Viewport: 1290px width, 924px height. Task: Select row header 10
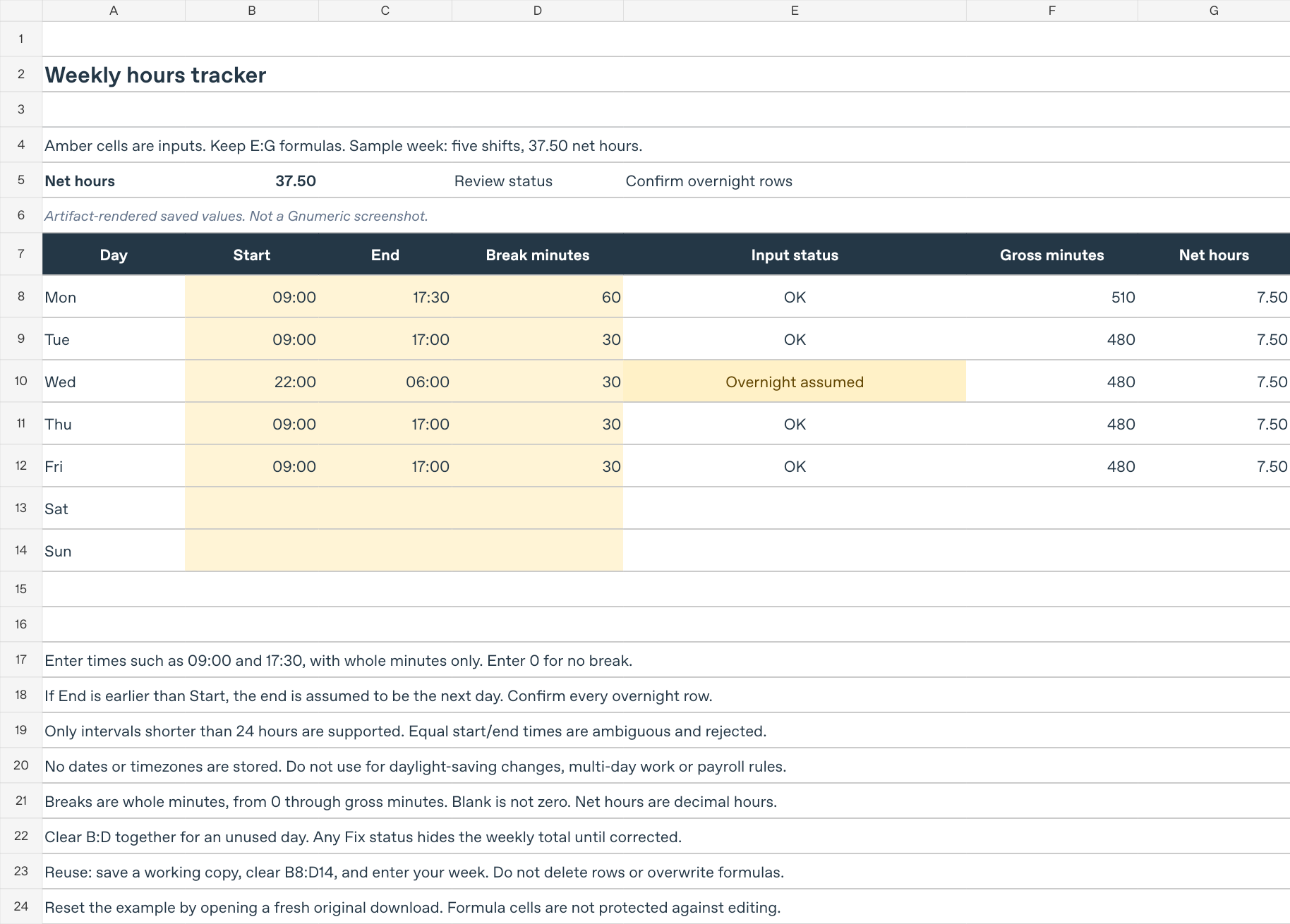point(21,381)
